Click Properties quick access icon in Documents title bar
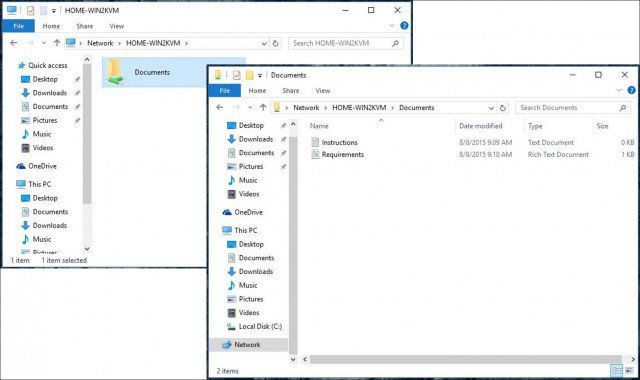The width and height of the screenshot is (640, 380). coord(237,75)
